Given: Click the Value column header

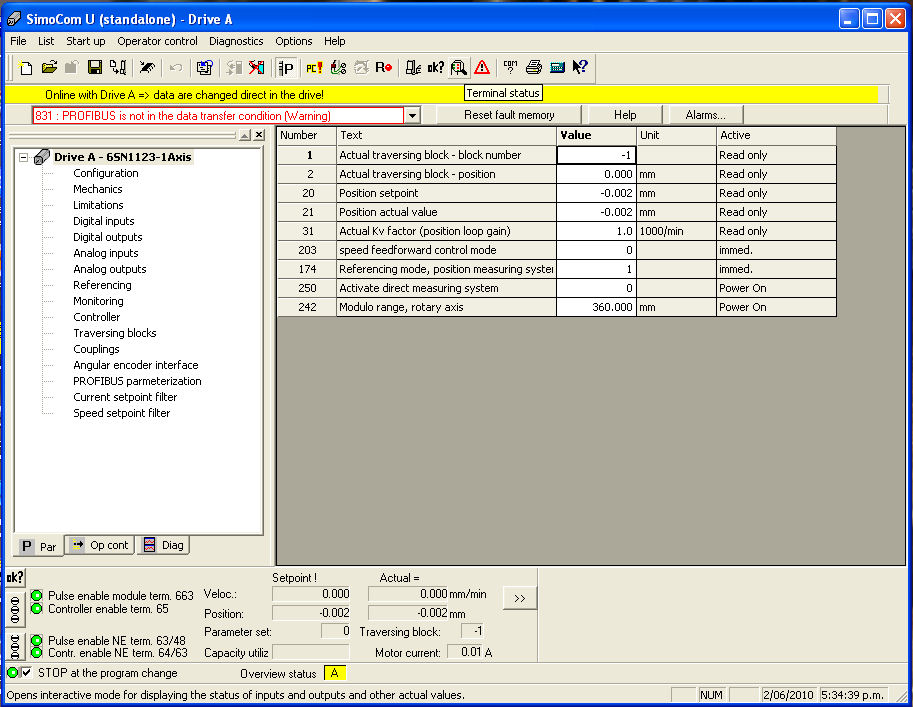Looking at the screenshot, I should coord(596,135).
